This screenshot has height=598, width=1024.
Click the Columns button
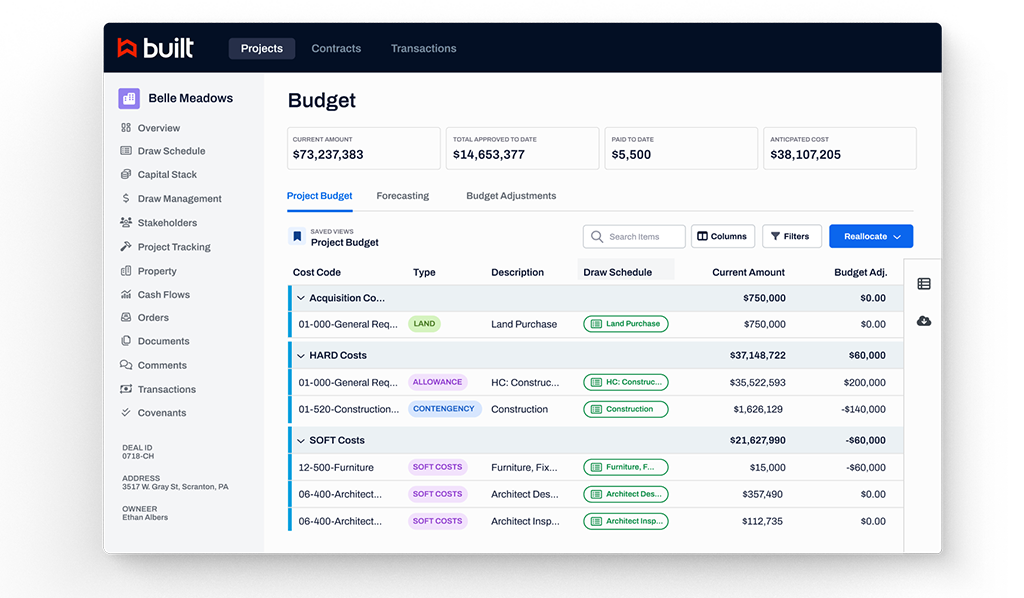point(722,237)
